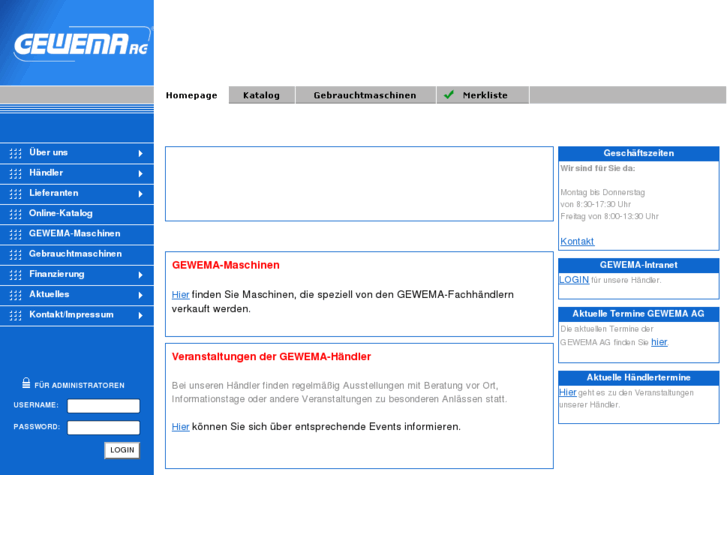Expand the Kontakt/Impressum submenu arrow
Image resolution: width=727 pixels, height=545 pixels.
coord(140,315)
